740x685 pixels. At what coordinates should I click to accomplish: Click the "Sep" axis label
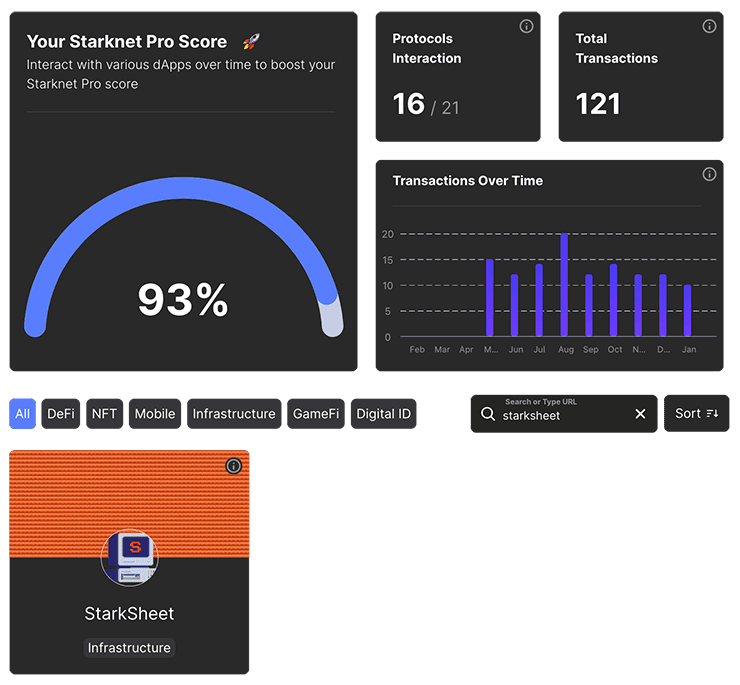[590, 350]
